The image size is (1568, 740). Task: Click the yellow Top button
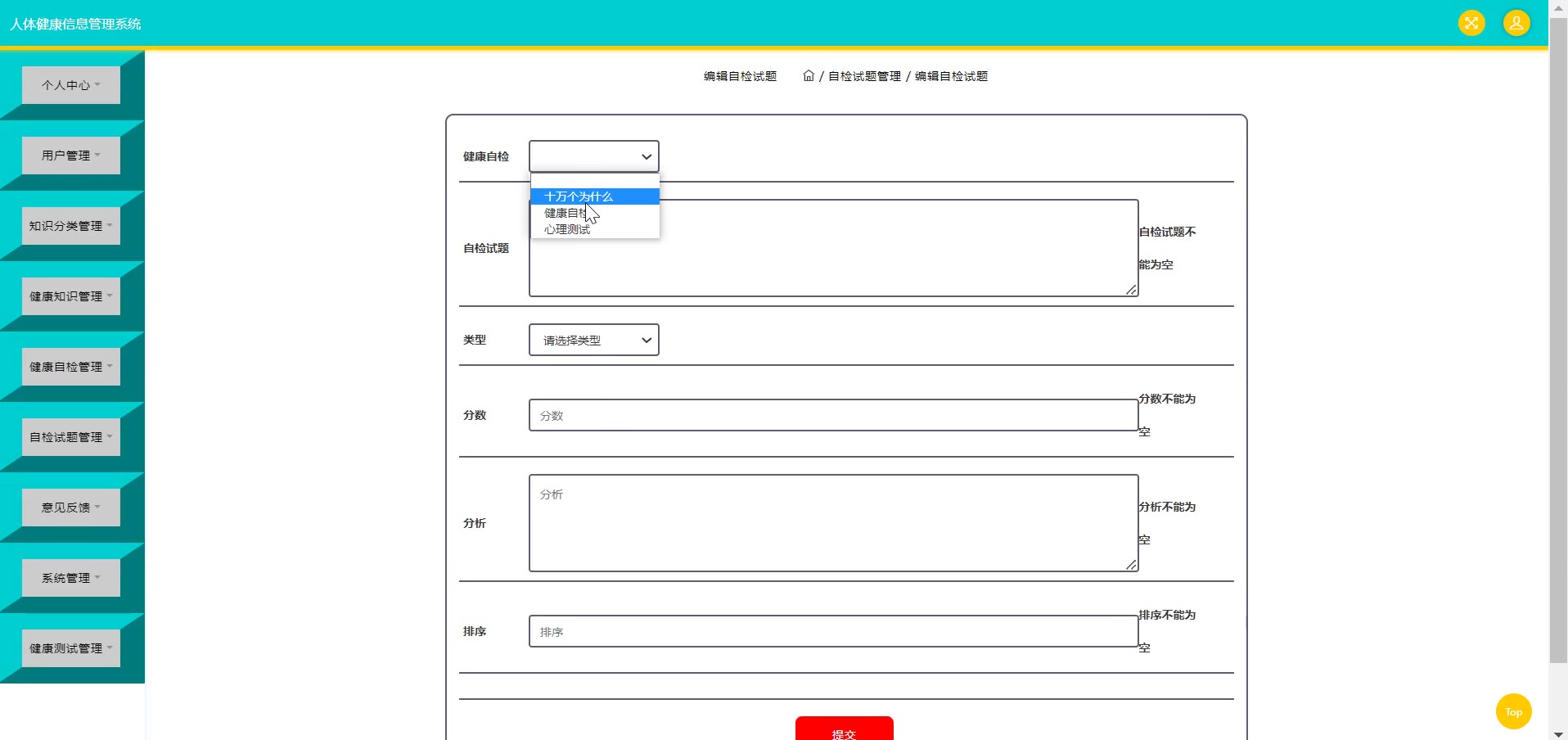(x=1514, y=711)
